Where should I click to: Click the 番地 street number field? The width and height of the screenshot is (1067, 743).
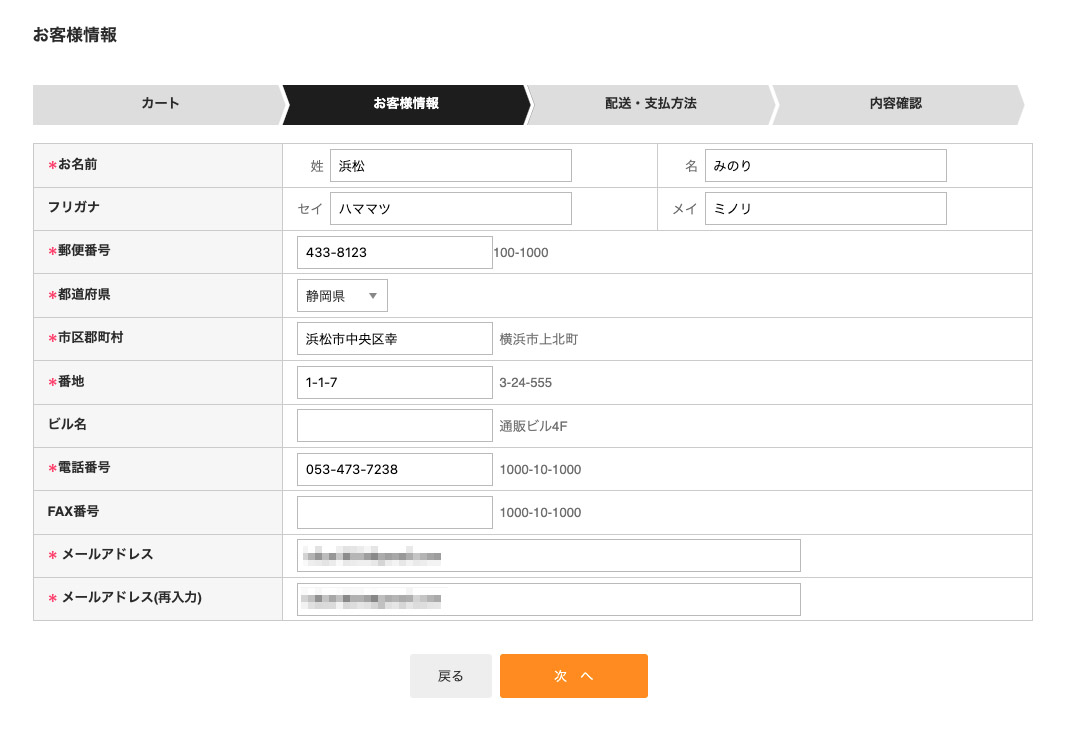point(394,383)
